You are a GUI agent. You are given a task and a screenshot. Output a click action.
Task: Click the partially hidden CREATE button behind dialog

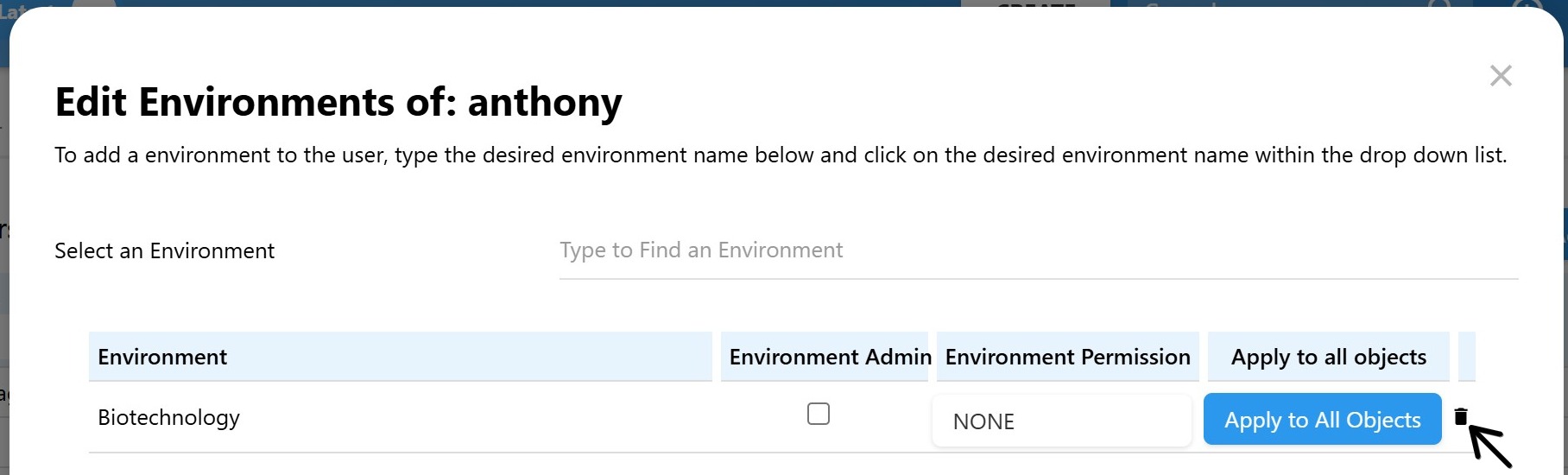point(1034,3)
